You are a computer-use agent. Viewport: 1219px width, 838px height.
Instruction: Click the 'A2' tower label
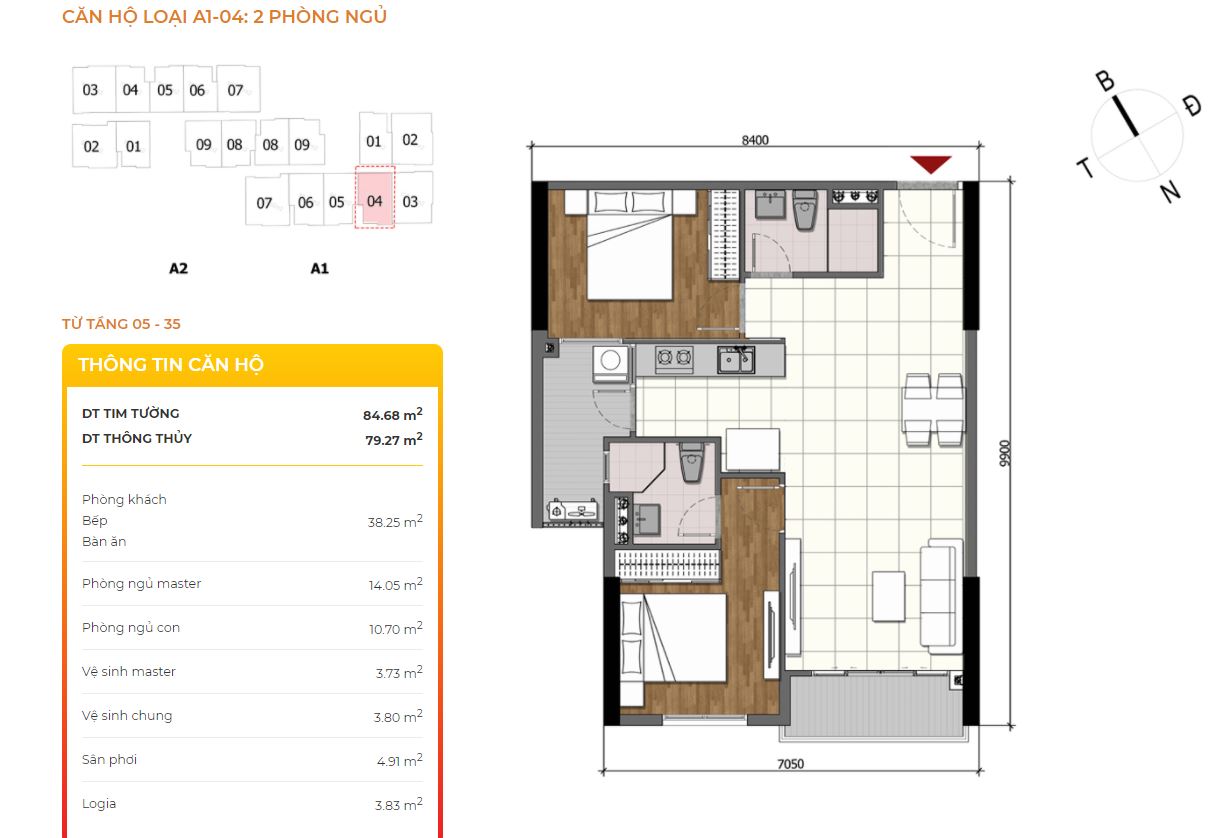click(179, 268)
